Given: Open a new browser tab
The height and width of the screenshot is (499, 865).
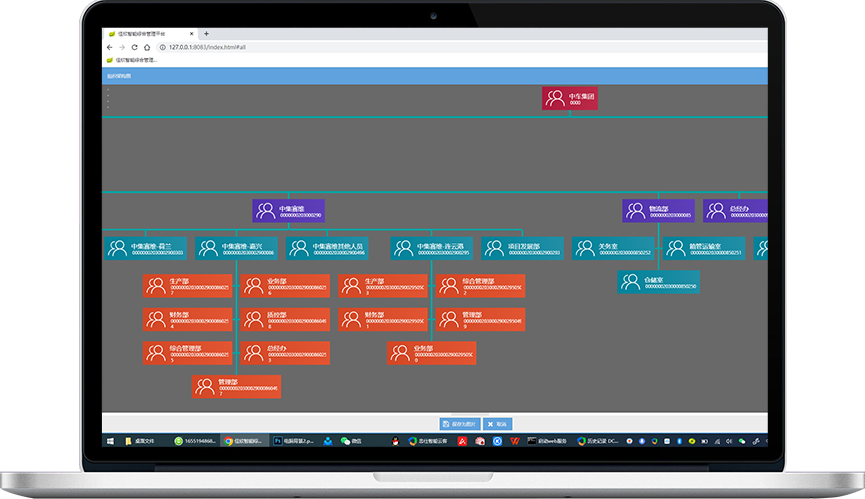Looking at the screenshot, I should tap(206, 33).
